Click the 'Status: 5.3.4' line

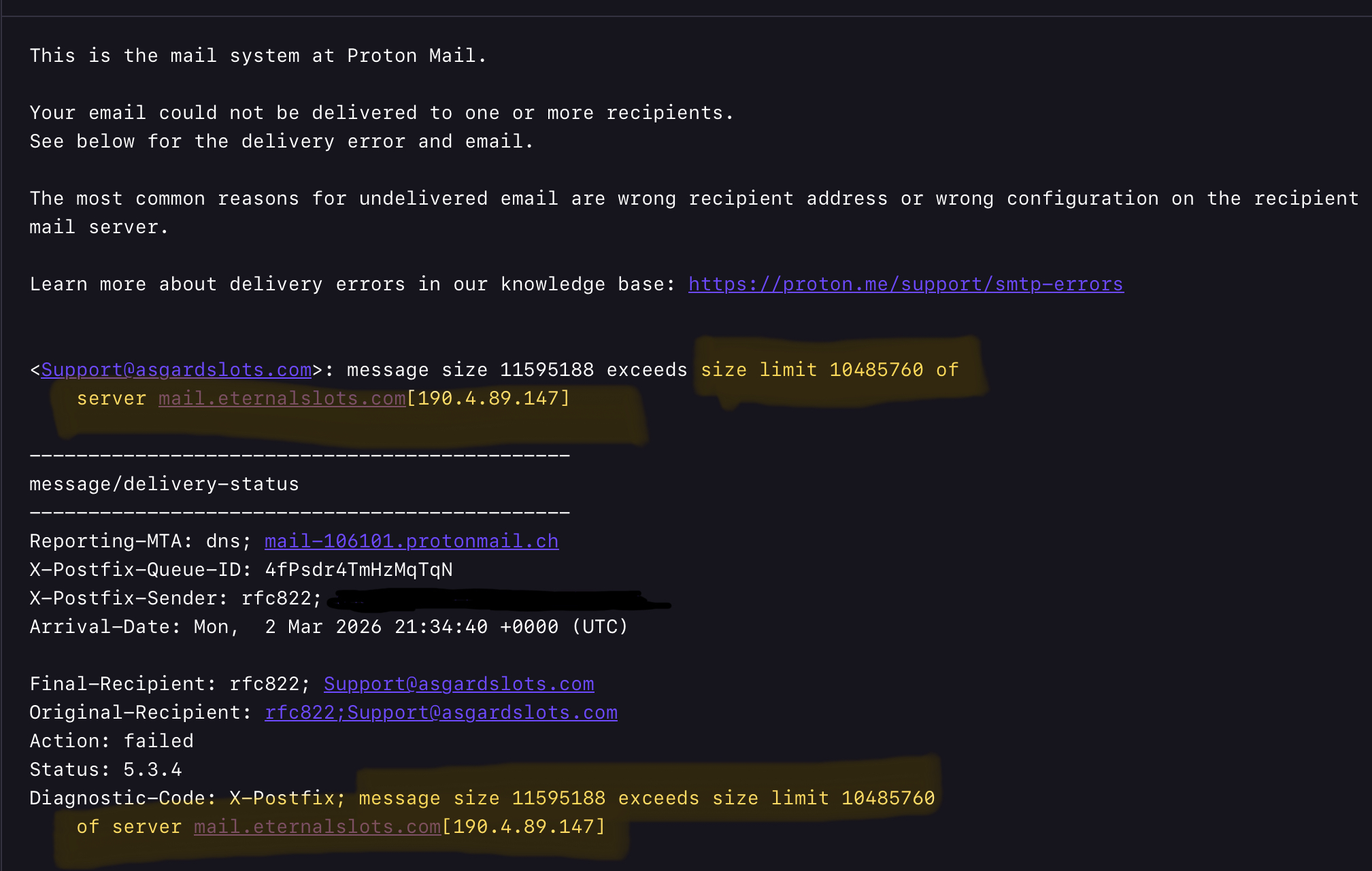coord(105,770)
